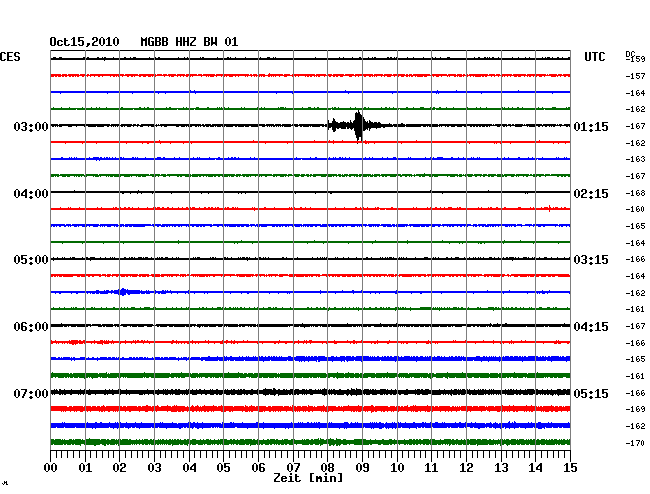The width and height of the screenshot is (650, 494).
Task: Click the 02:15 UTC time label
Action: tap(591, 194)
